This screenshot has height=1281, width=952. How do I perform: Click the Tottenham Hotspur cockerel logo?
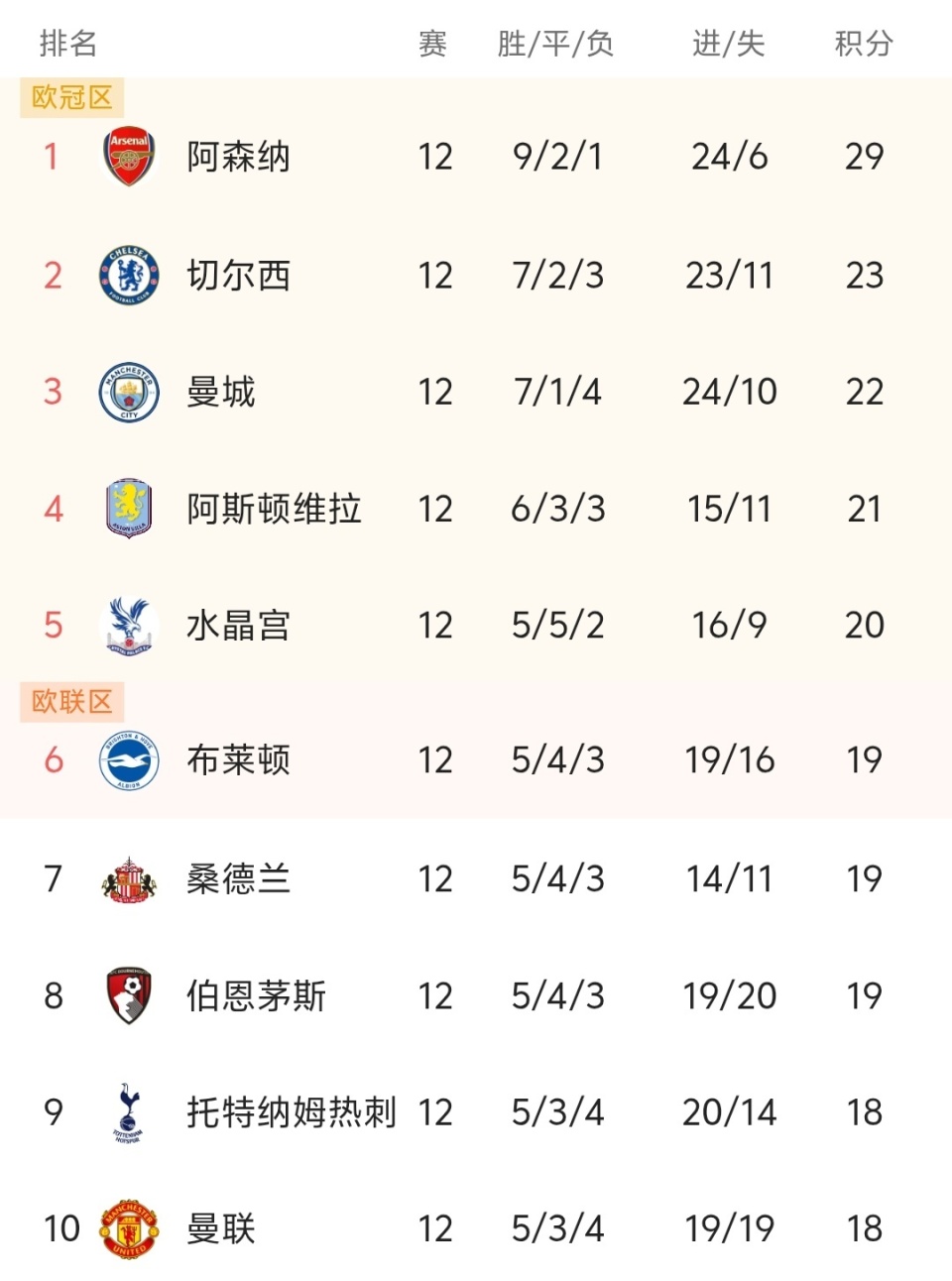point(129,1112)
